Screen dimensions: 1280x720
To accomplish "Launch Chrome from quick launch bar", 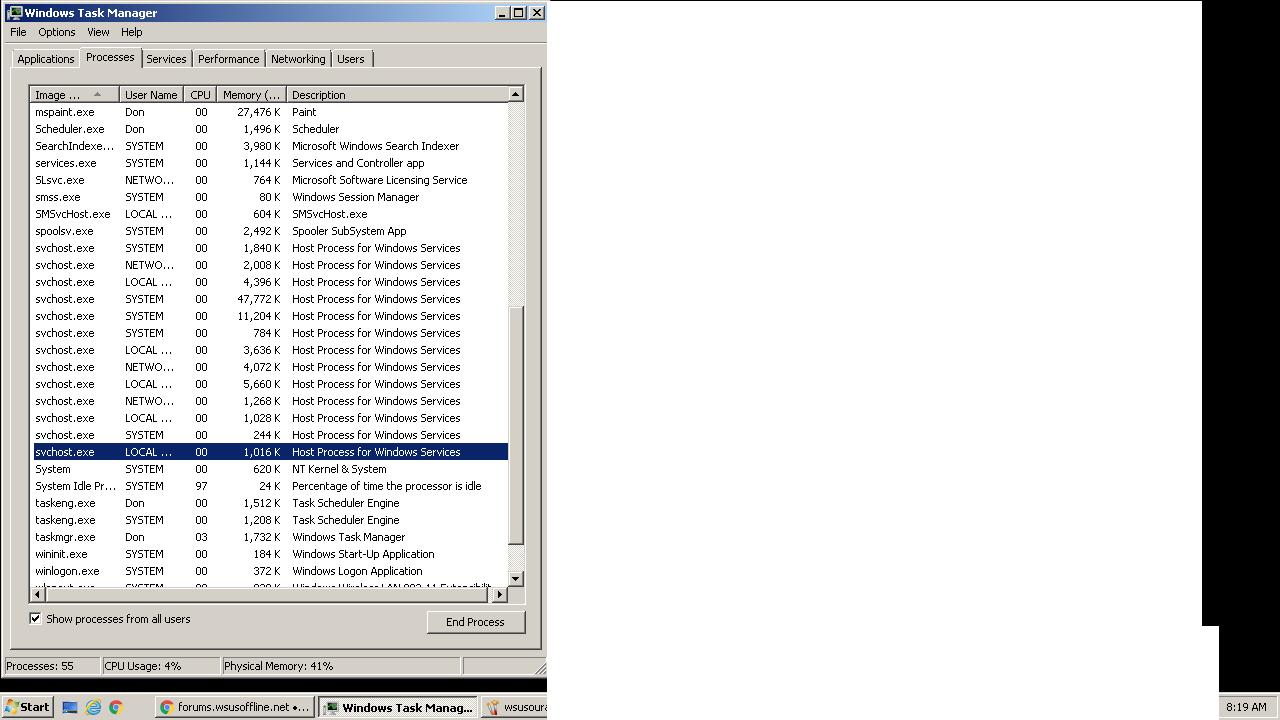I will [116, 707].
